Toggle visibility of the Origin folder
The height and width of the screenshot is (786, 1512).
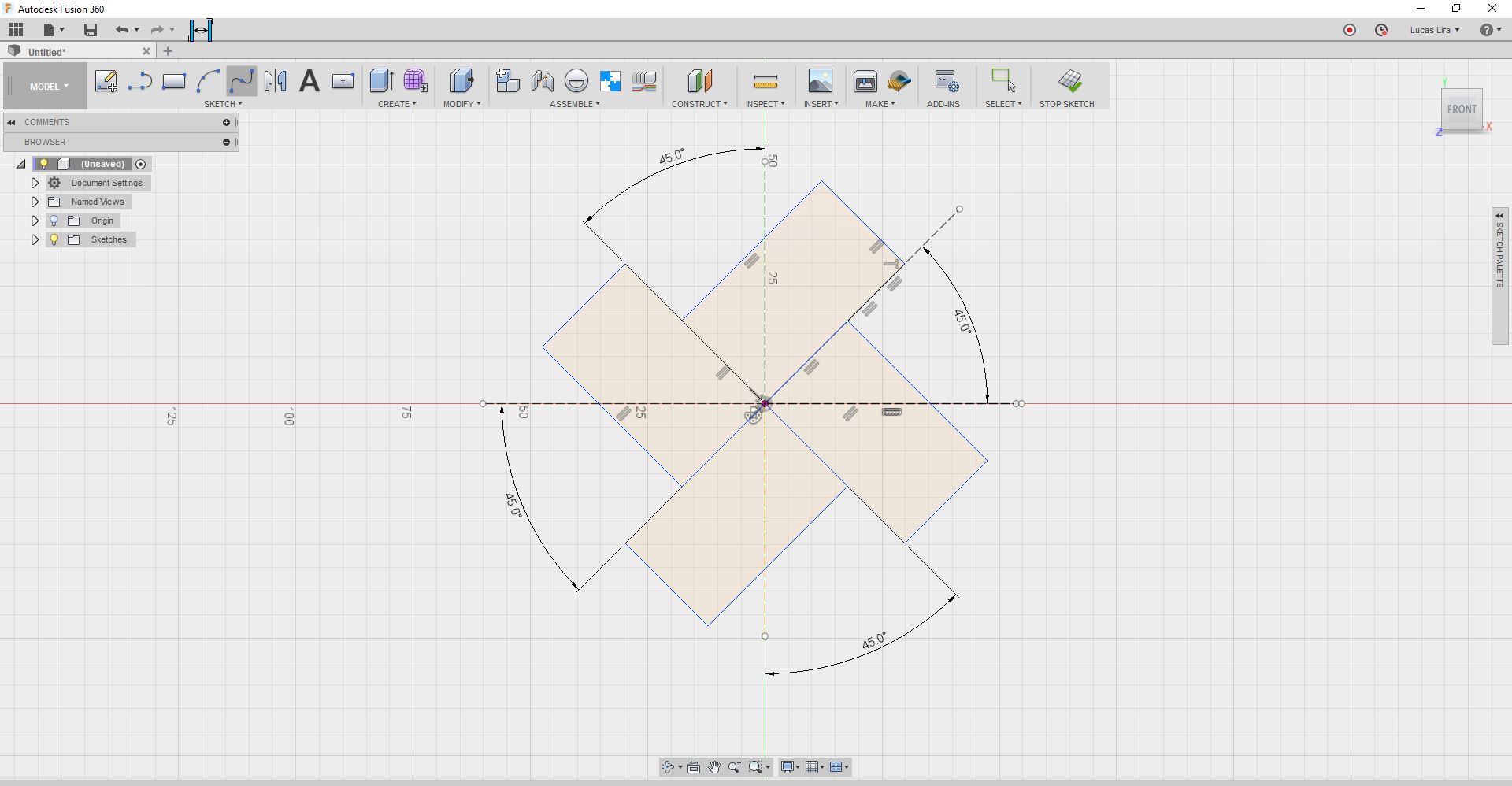coord(54,221)
